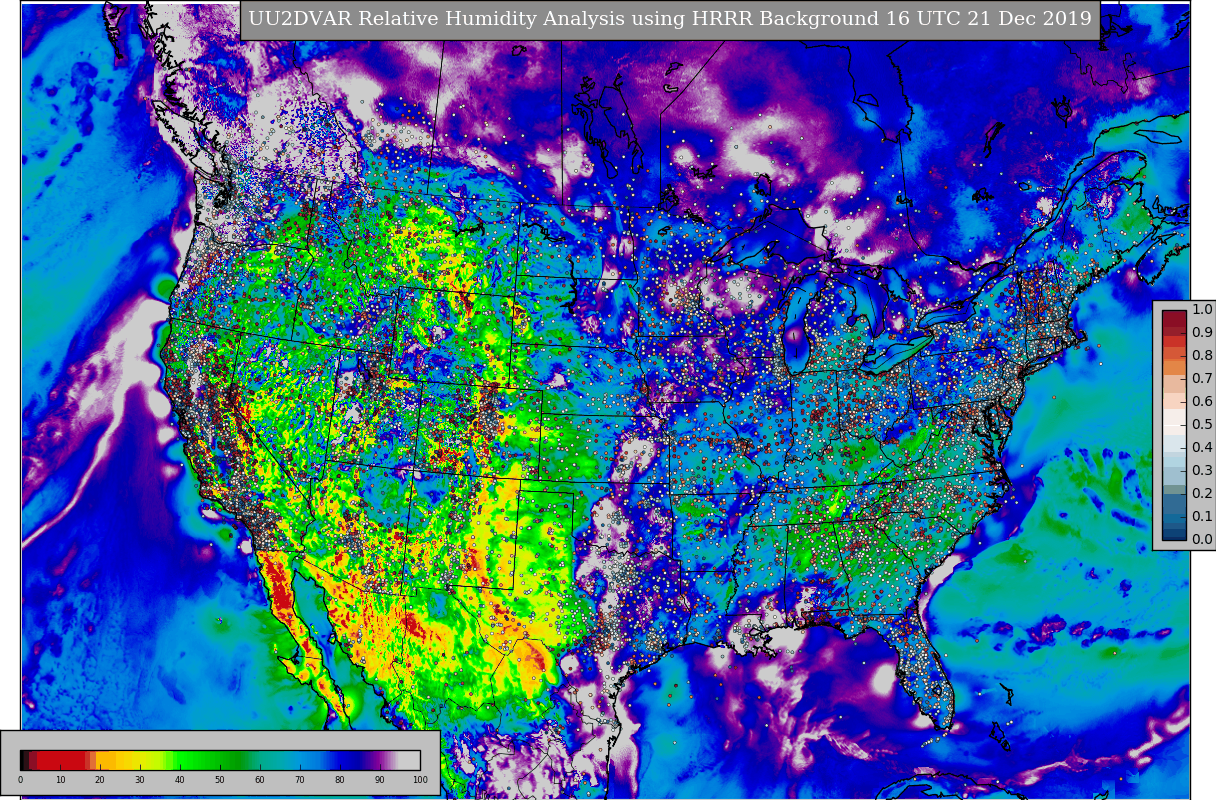Click the '50' tick label on humidity colorbar
Screen dimensions: 1216x800
coord(220,780)
